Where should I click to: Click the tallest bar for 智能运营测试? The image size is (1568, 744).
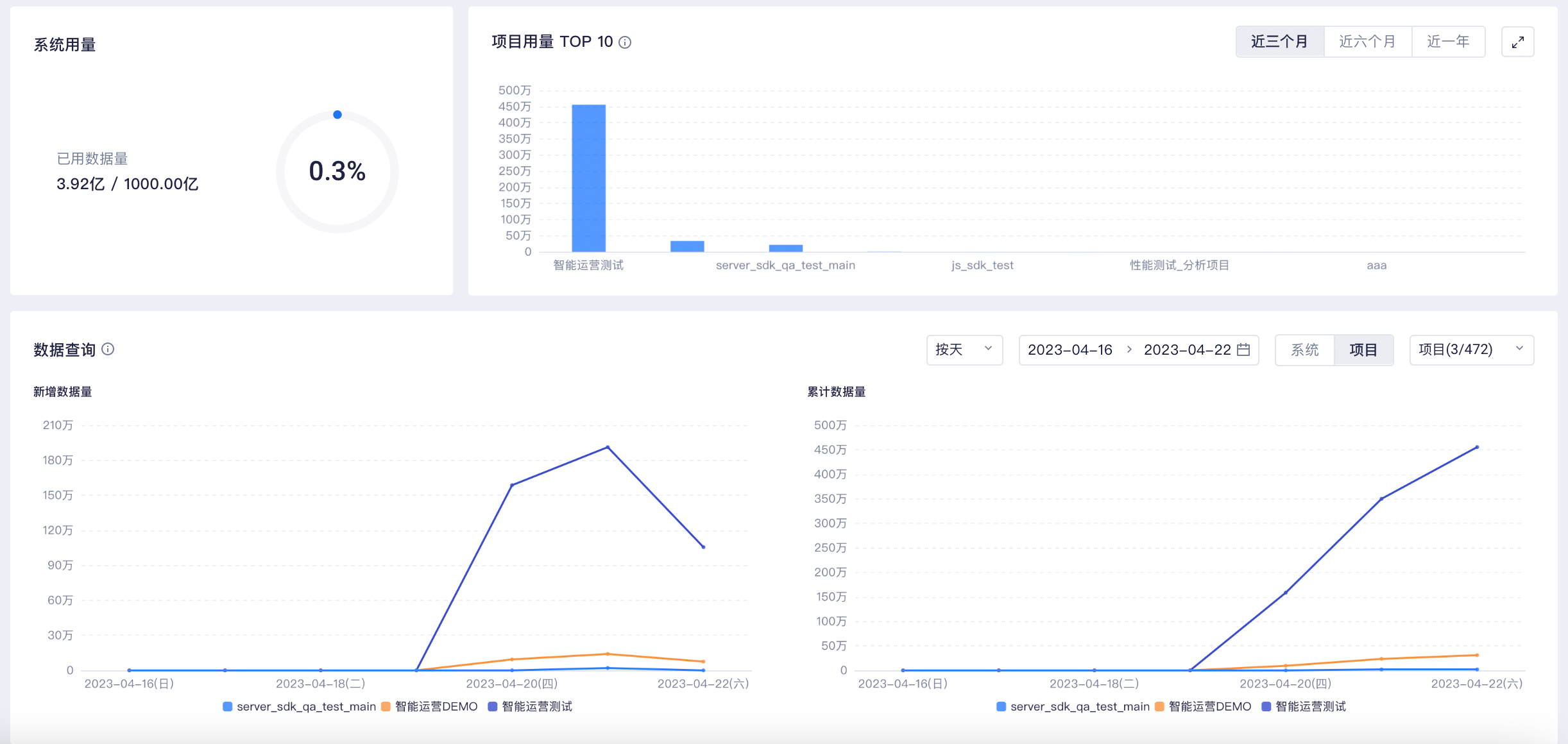coord(588,178)
